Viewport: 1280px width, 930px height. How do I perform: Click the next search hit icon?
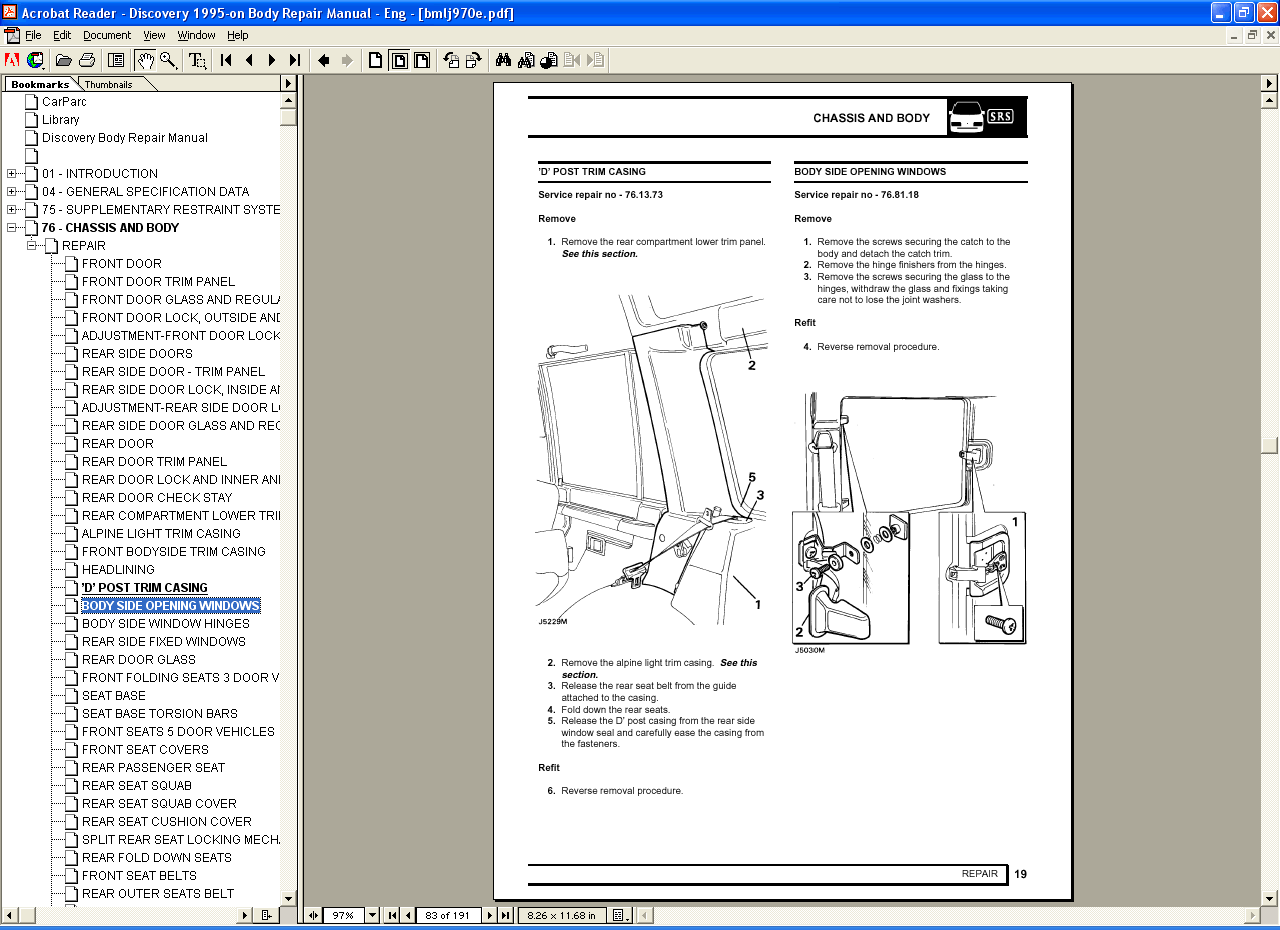point(595,60)
